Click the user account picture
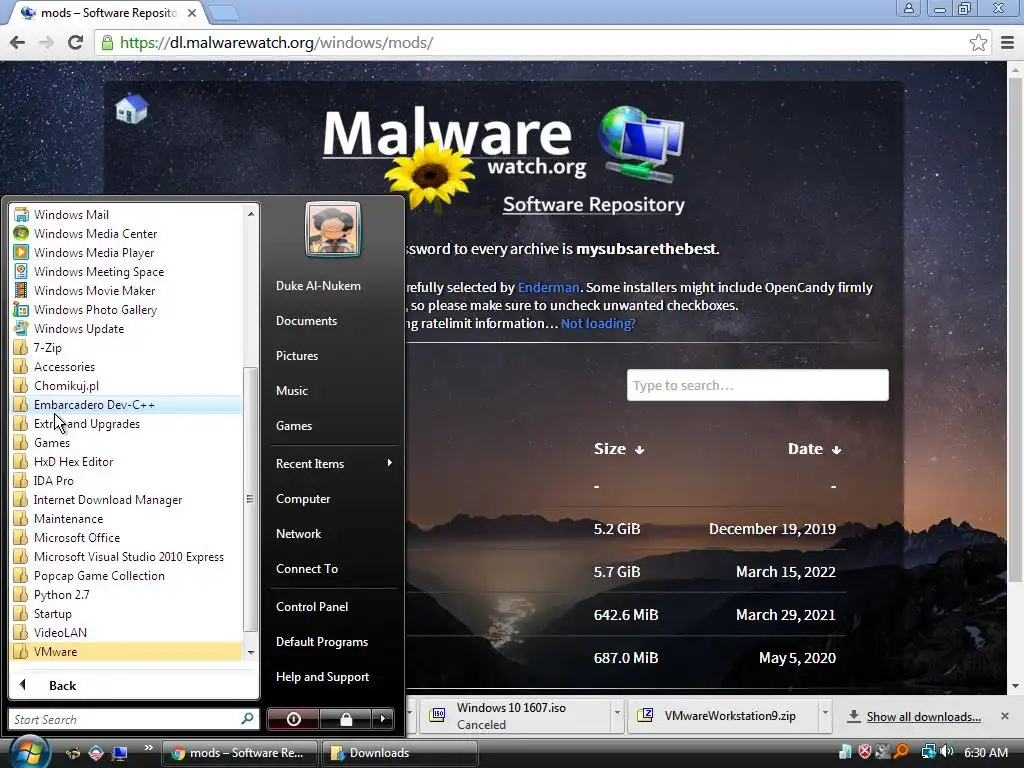 click(x=333, y=229)
